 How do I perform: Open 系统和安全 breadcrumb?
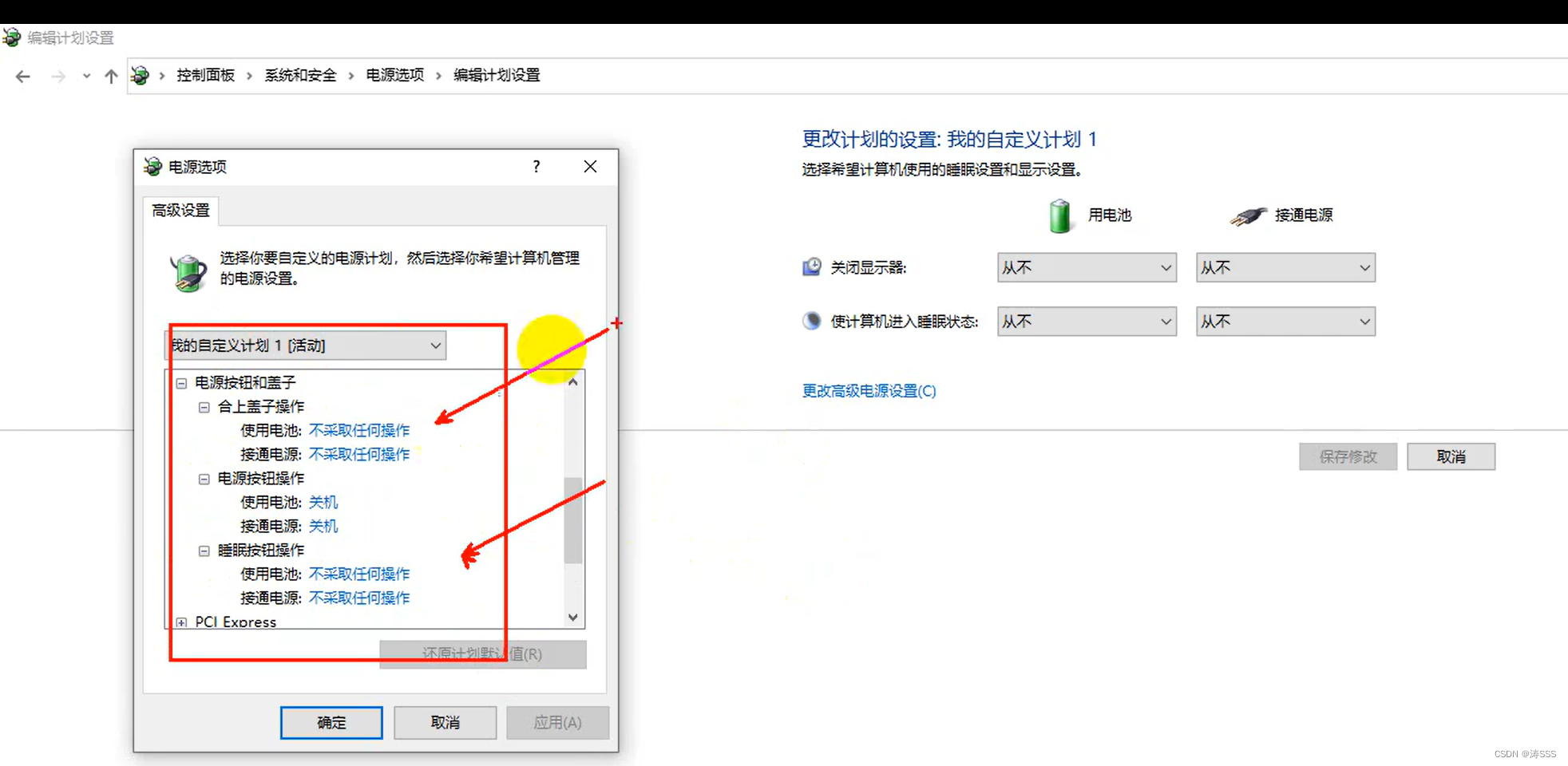pyautogui.click(x=300, y=75)
